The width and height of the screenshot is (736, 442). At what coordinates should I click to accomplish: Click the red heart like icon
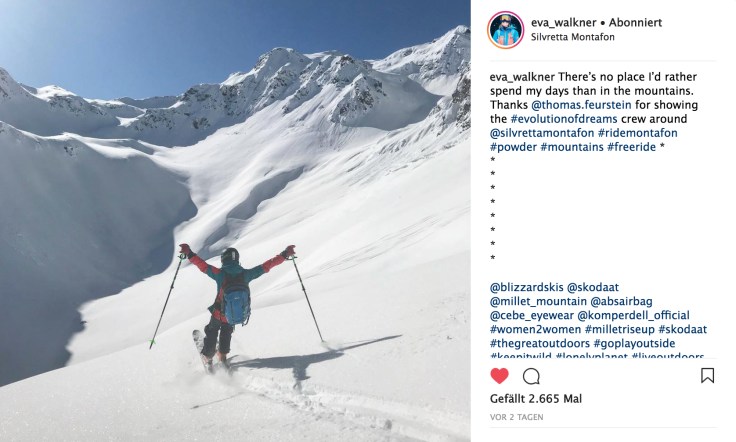[499, 376]
